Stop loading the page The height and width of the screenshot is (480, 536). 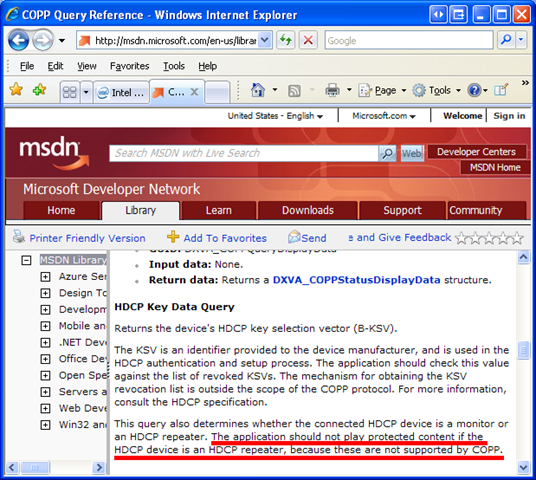[308, 40]
